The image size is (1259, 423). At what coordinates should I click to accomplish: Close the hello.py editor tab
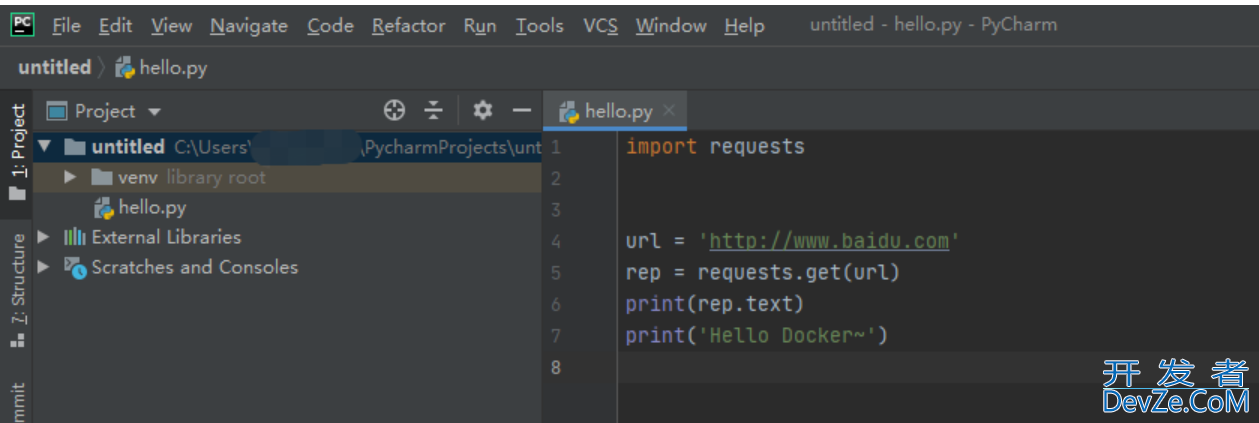[x=669, y=111]
